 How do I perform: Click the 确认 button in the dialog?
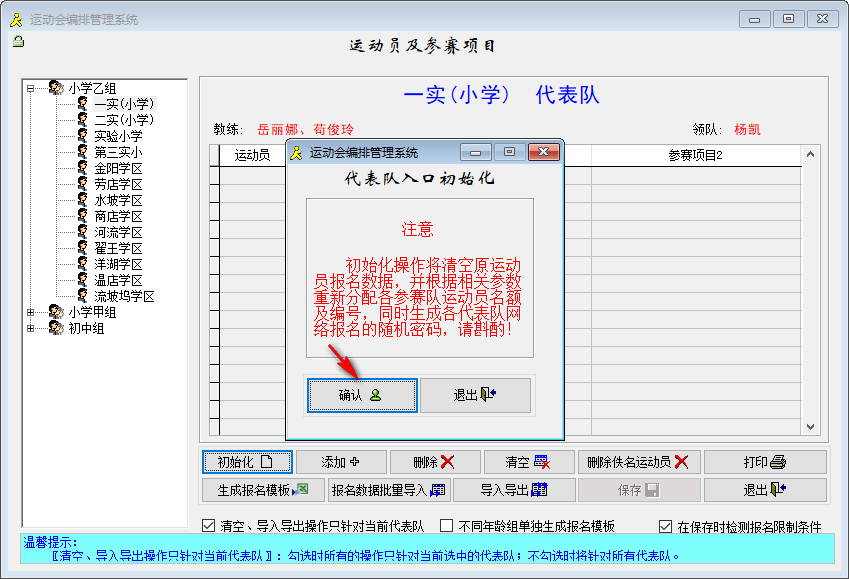click(361, 395)
